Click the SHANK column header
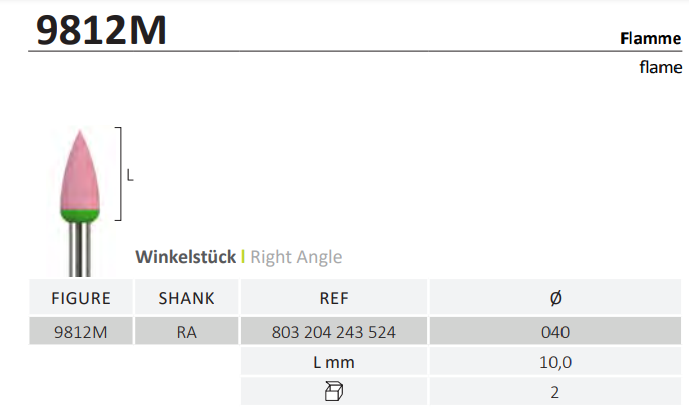This screenshot has height=419, width=689. (x=187, y=298)
